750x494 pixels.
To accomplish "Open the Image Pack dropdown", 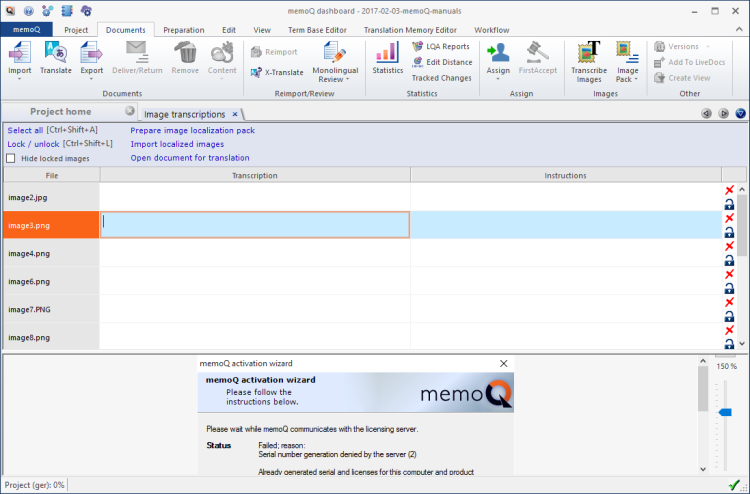I will pos(627,79).
